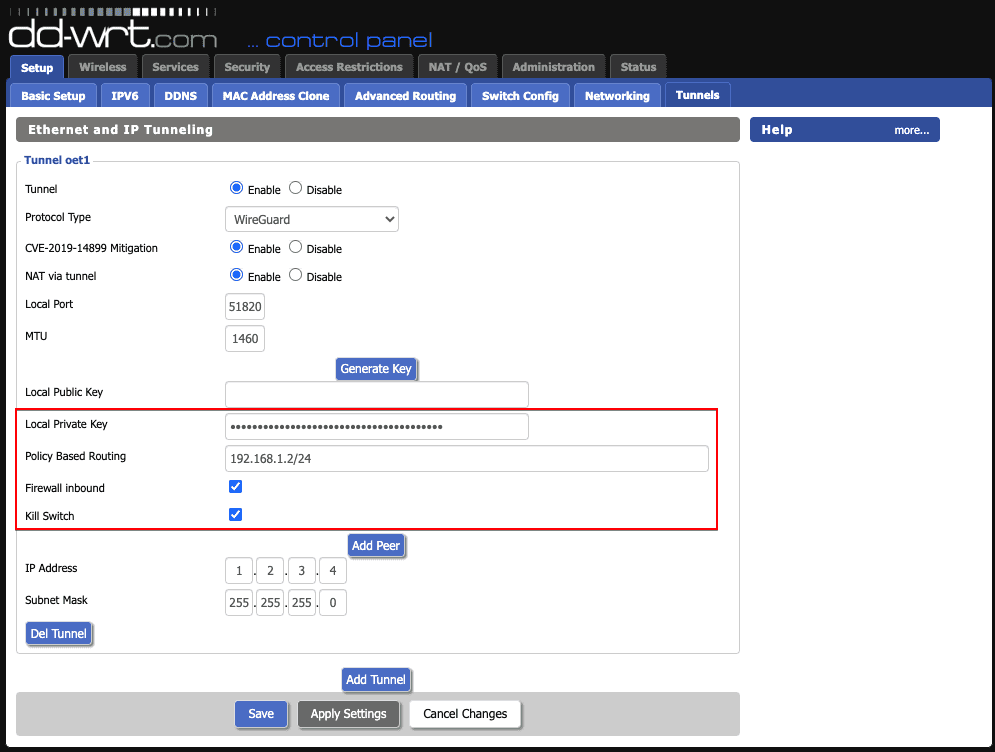This screenshot has width=995, height=752.
Task: Disable the Tunnel radio option
Action: (296, 188)
